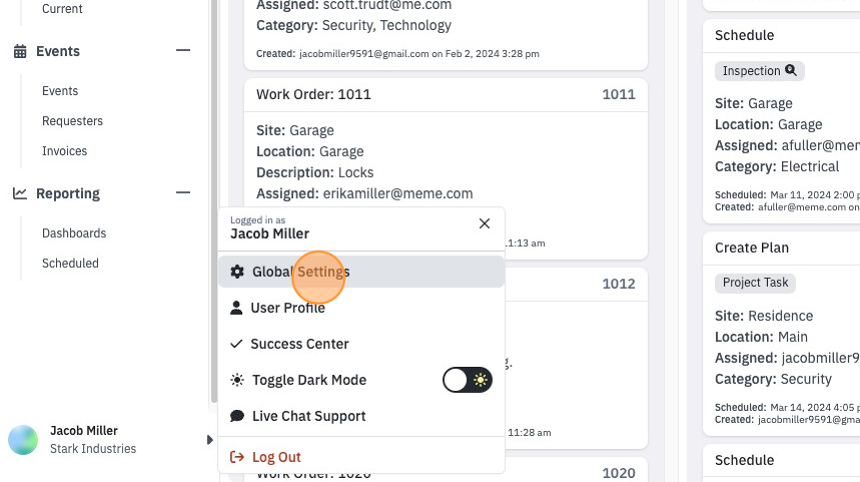
Task: Click the Live Chat Support bubble icon
Action: (x=237, y=416)
